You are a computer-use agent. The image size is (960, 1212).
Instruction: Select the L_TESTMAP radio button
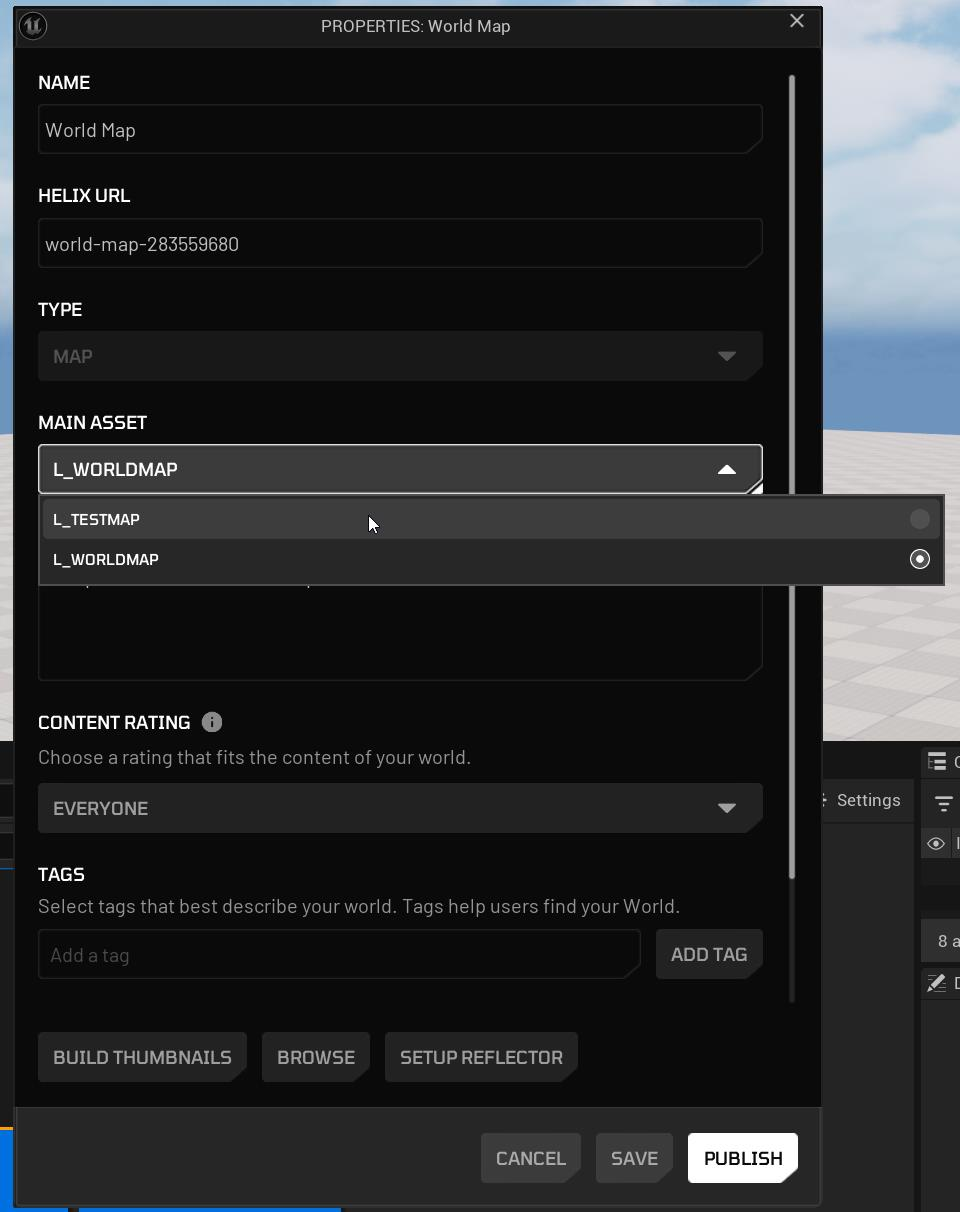tap(919, 519)
